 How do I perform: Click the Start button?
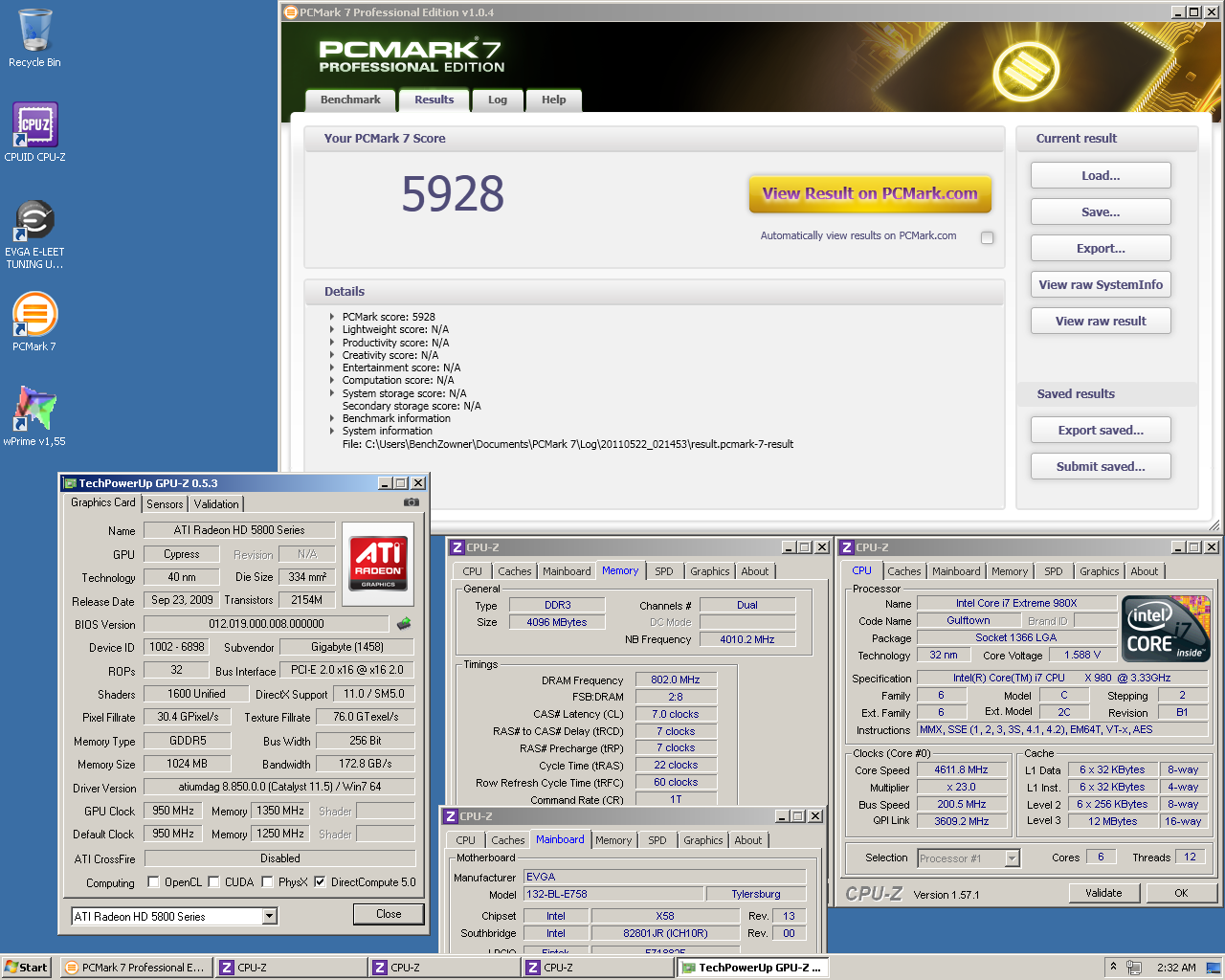pyautogui.click(x=26, y=968)
